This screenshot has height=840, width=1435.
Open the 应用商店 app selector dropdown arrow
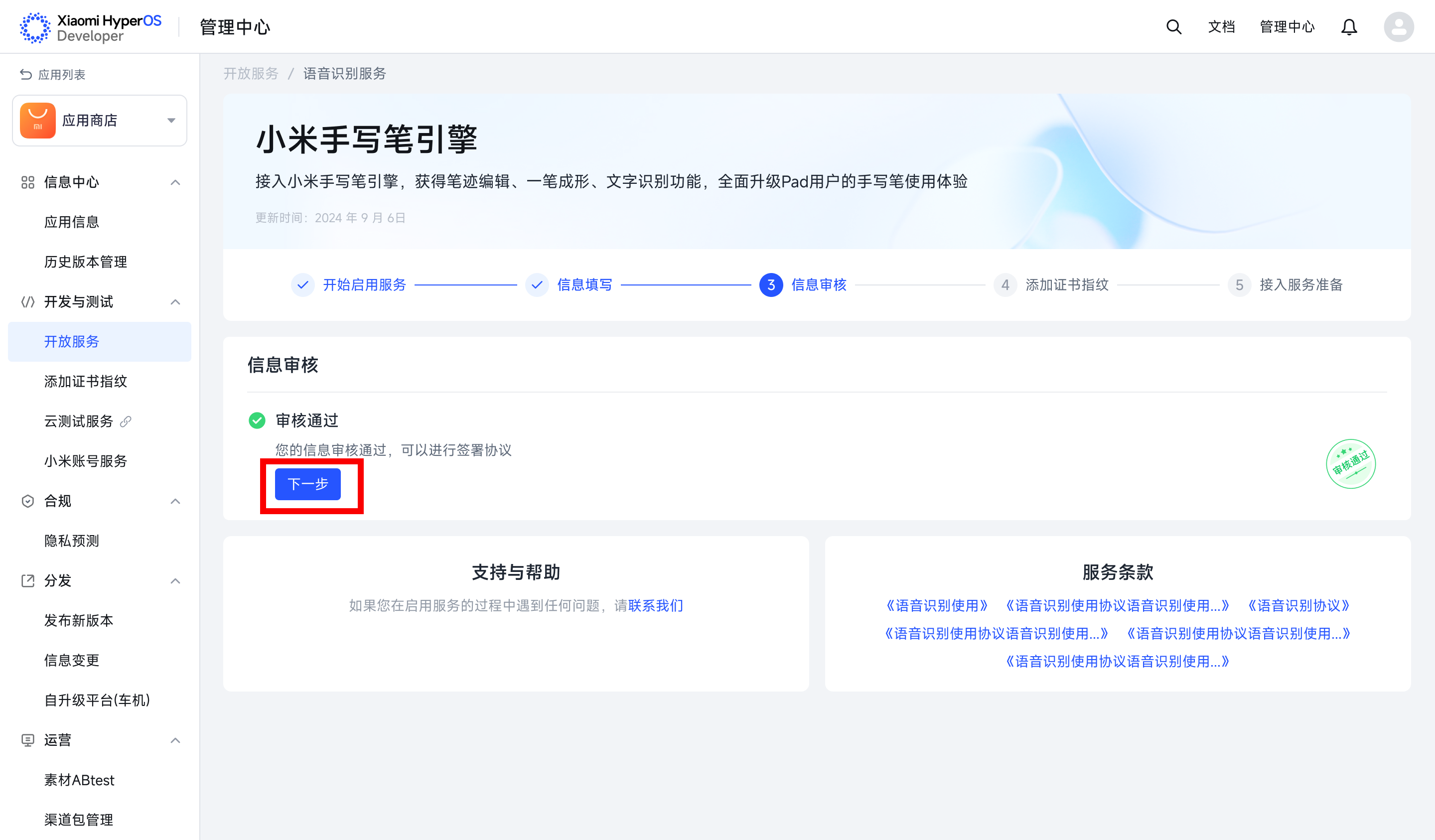coord(171,121)
